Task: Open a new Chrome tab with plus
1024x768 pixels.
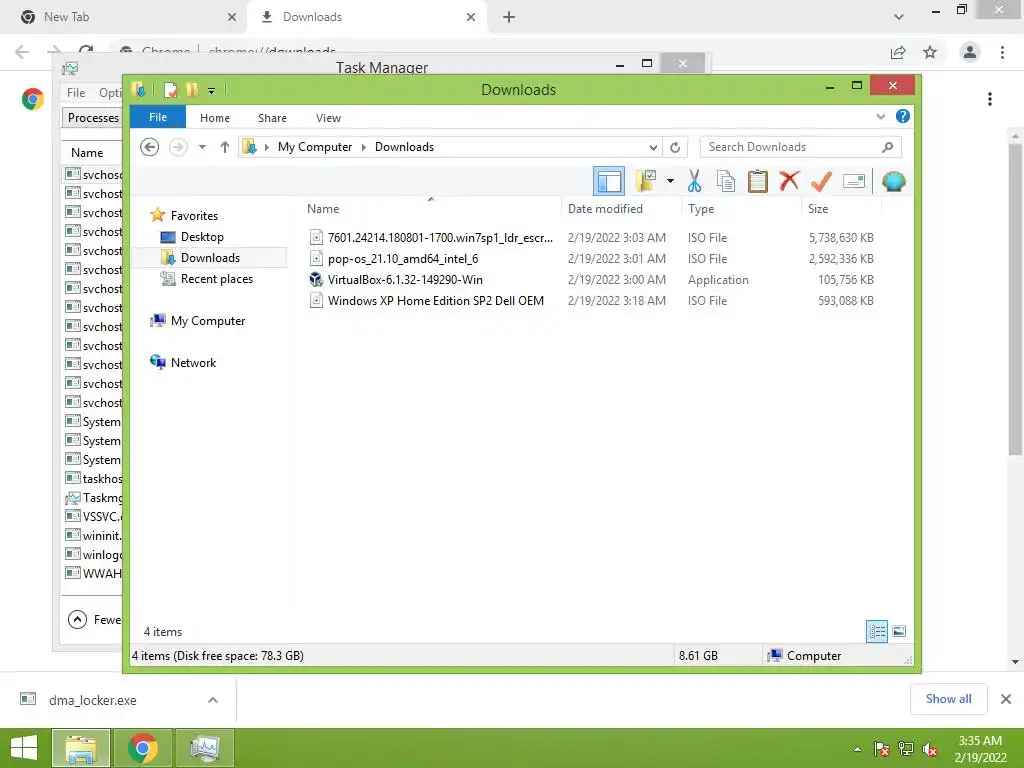Action: pos(509,17)
